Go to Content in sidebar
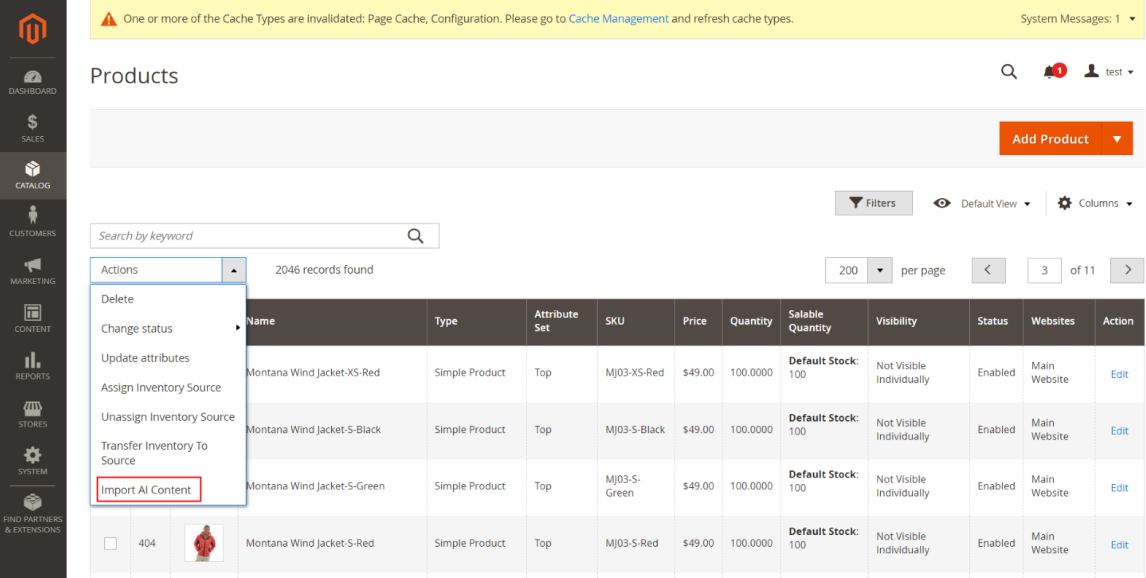This screenshot has width=1146, height=578. [x=32, y=318]
